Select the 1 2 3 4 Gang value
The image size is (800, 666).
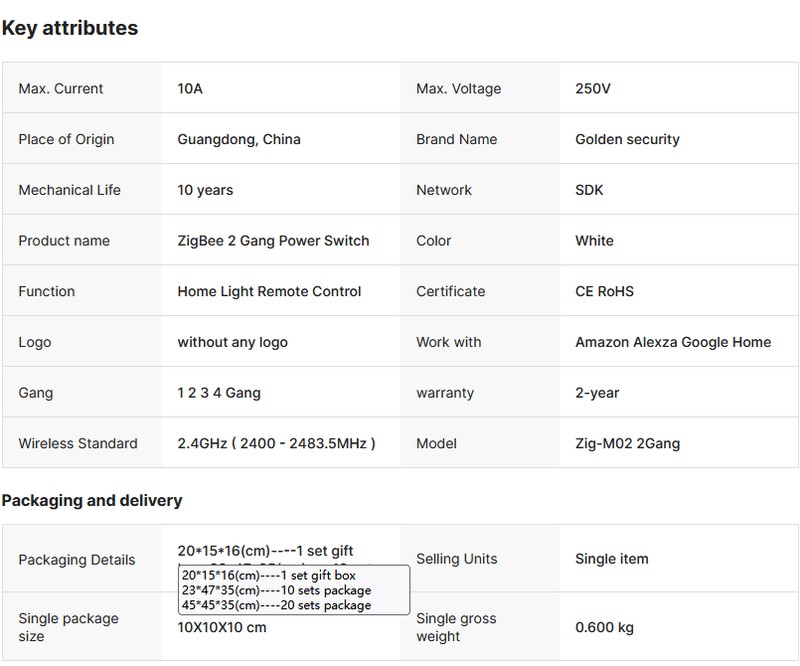click(x=219, y=393)
